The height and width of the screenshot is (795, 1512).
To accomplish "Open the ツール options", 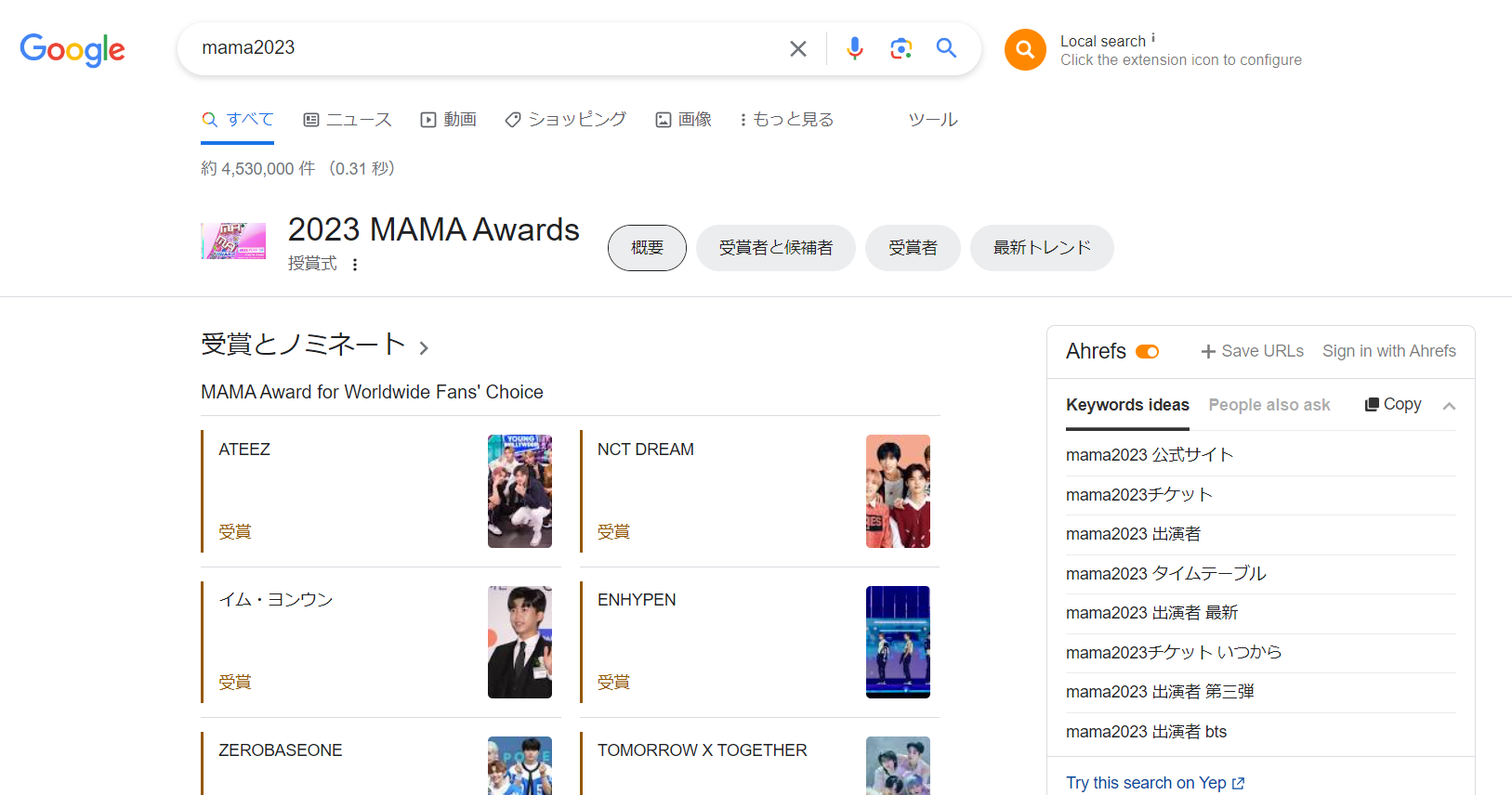I will [x=933, y=120].
